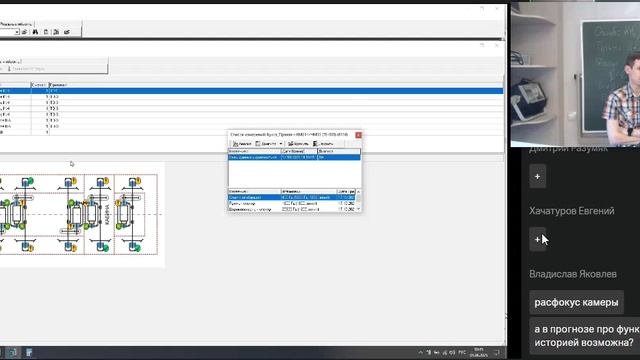This screenshot has width=640, height=360.
Task: Click the scroll-up arrow of dialog's lower list
Action: [358, 191]
